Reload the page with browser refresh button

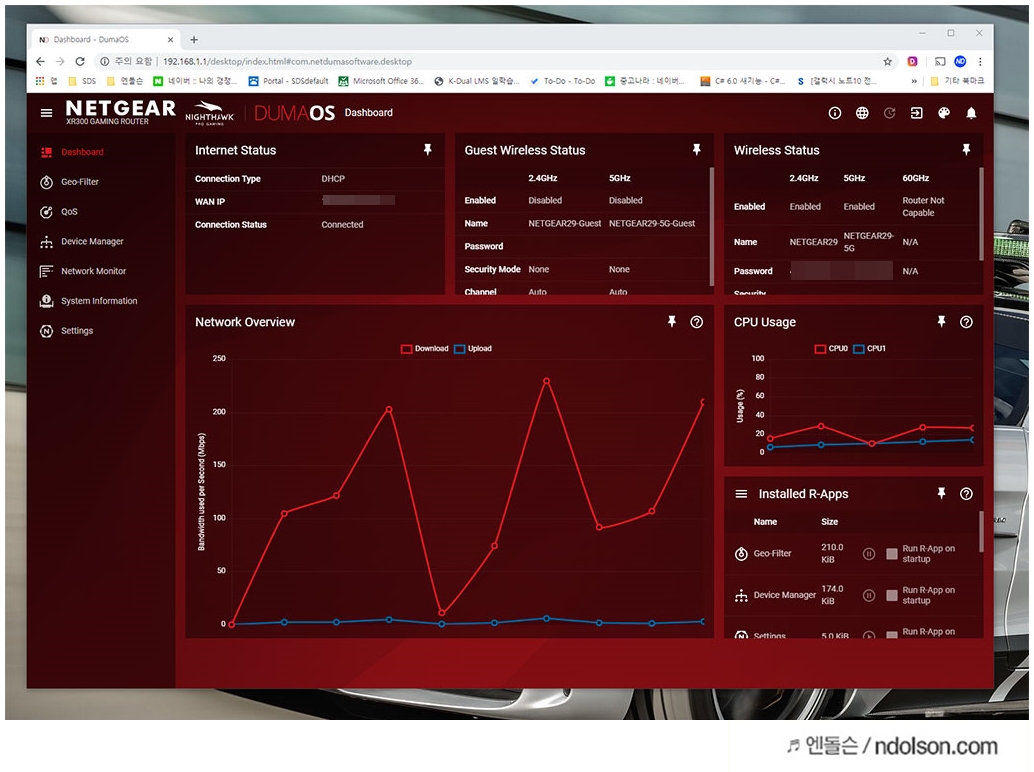80,61
